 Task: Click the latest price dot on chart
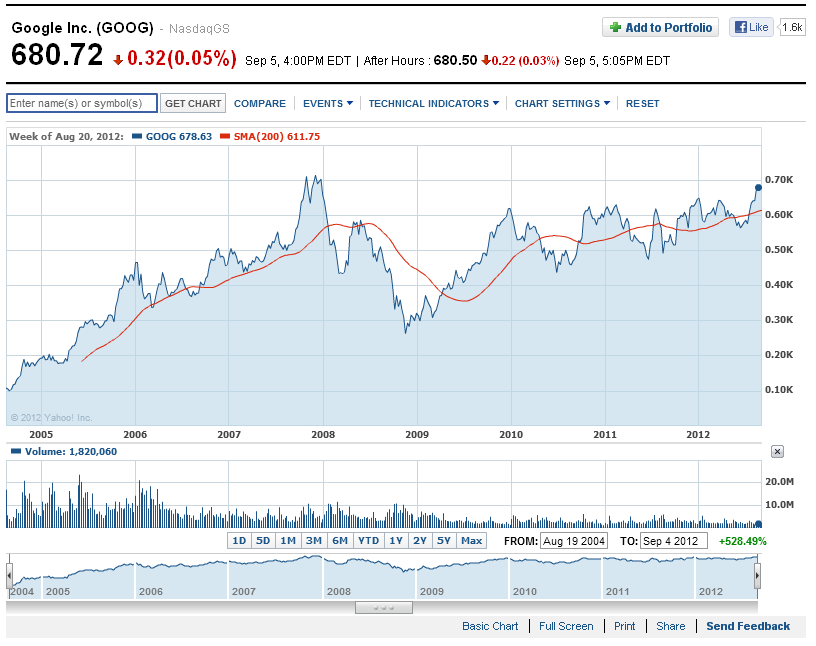click(758, 187)
